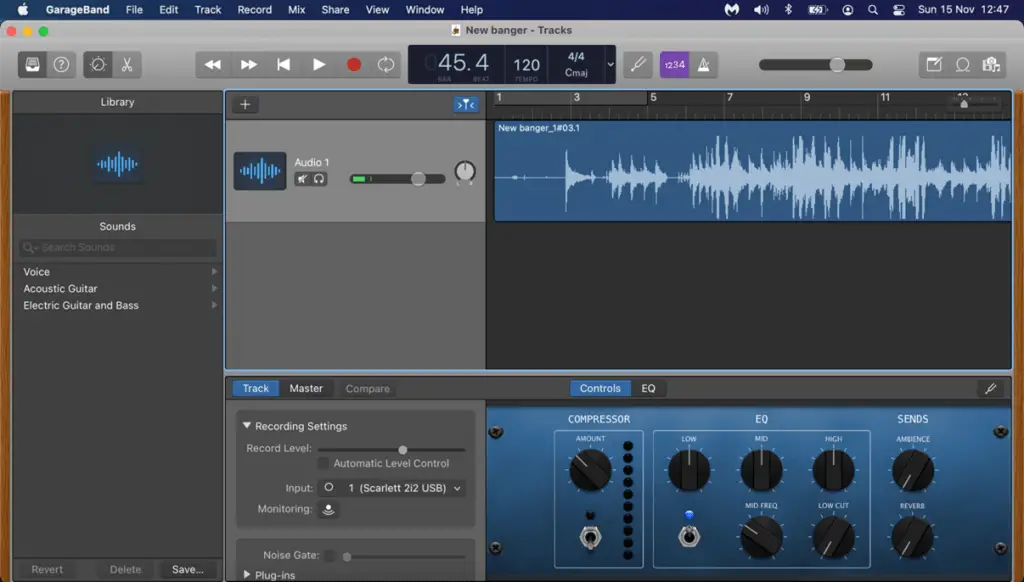This screenshot has height=582, width=1024.
Task: Click the Search Sounds field in the Library
Action: [118, 248]
